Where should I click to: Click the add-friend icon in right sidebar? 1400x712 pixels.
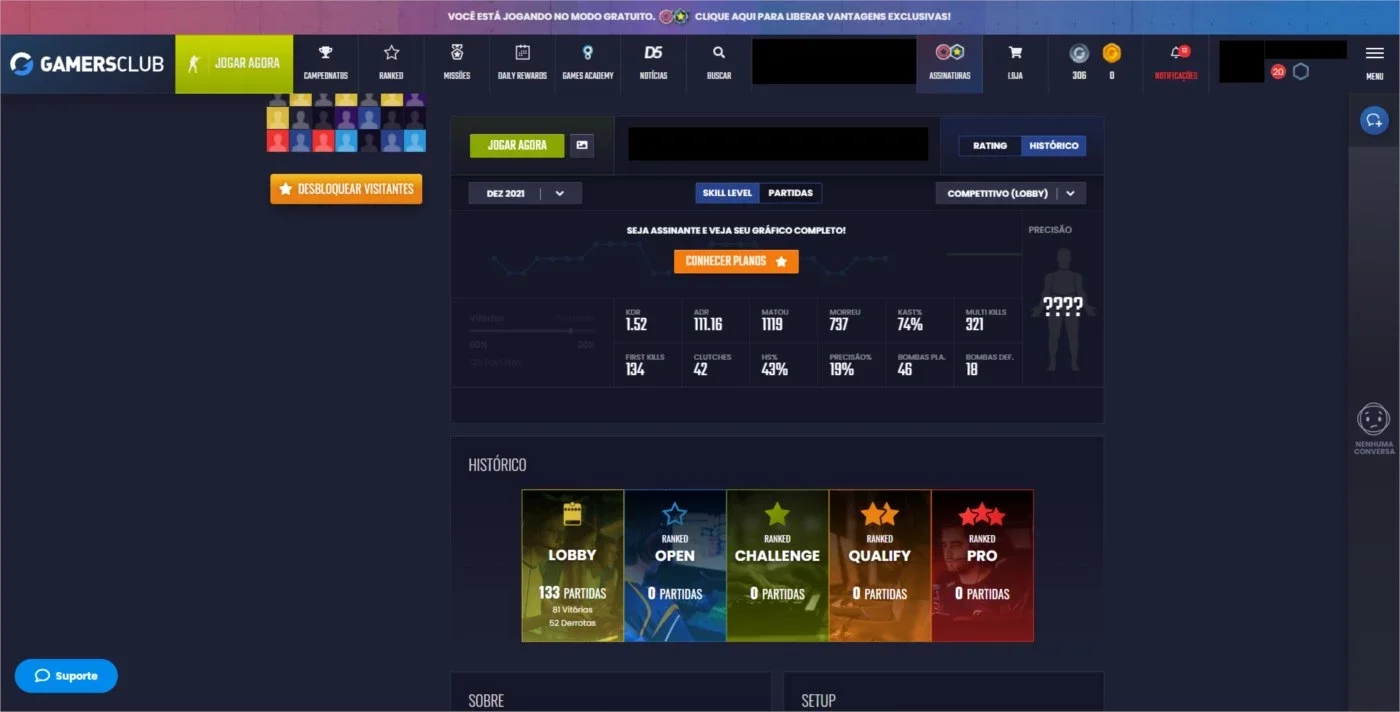click(1374, 121)
